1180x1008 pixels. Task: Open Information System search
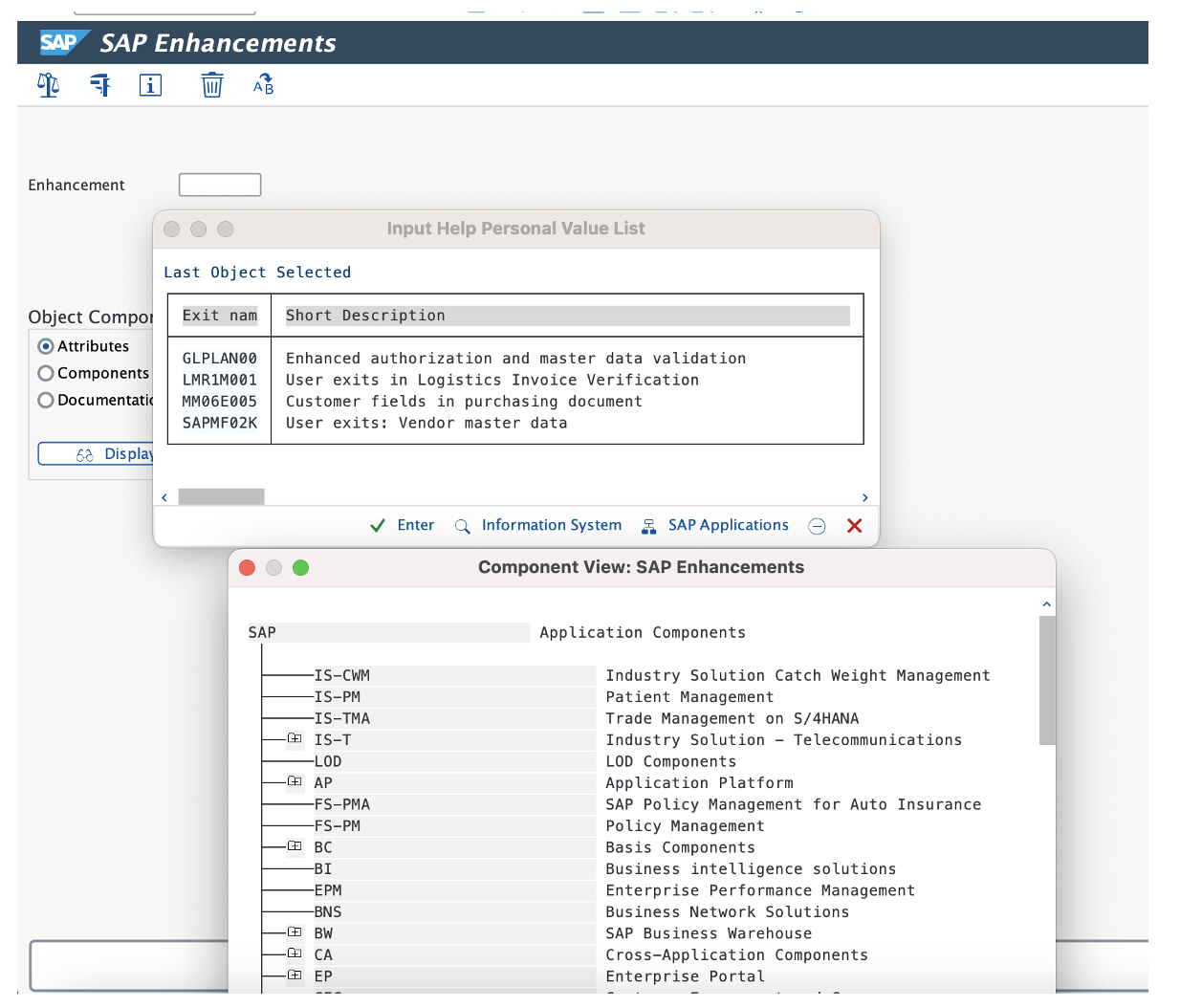click(538, 525)
